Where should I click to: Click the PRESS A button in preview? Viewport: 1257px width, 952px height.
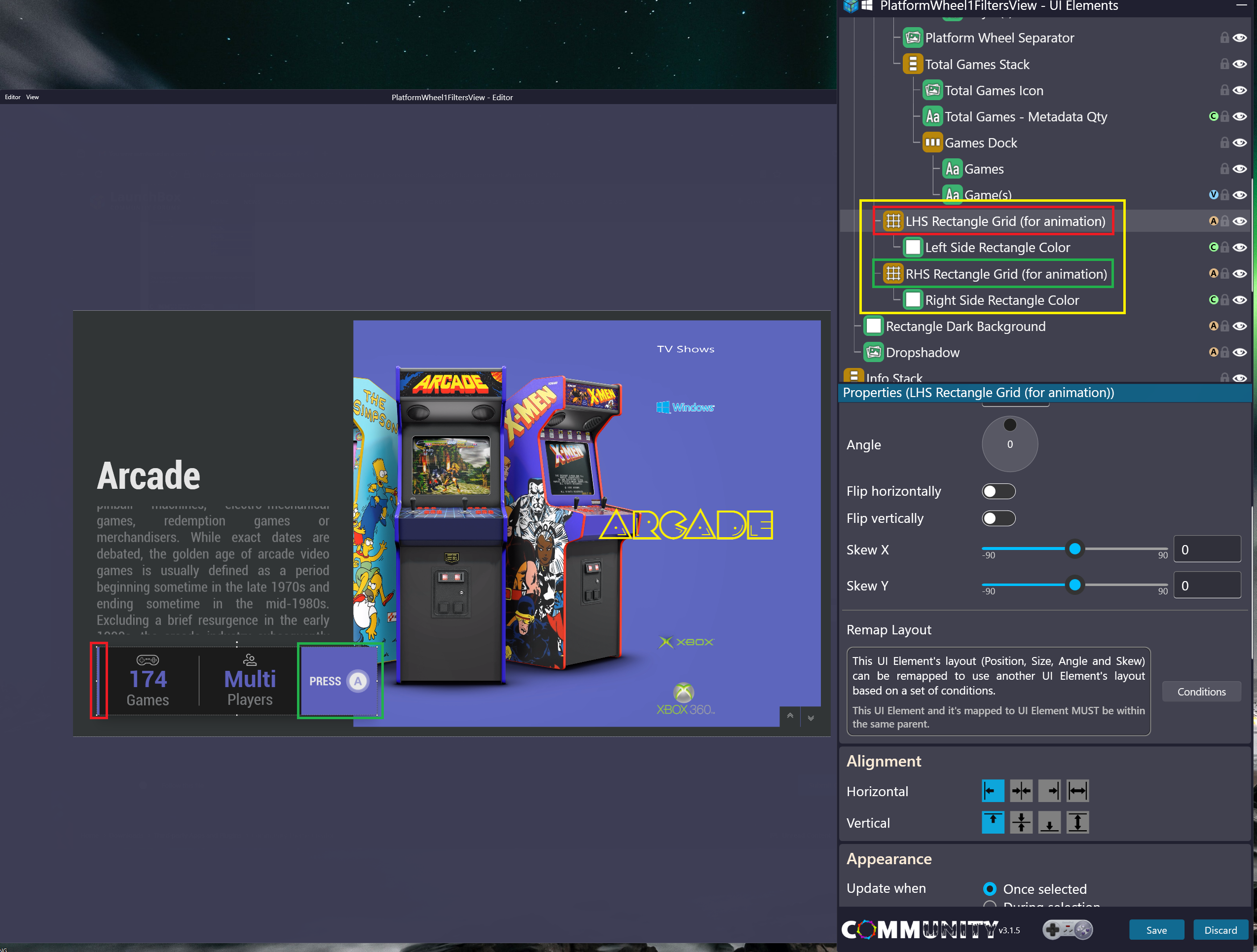point(339,681)
